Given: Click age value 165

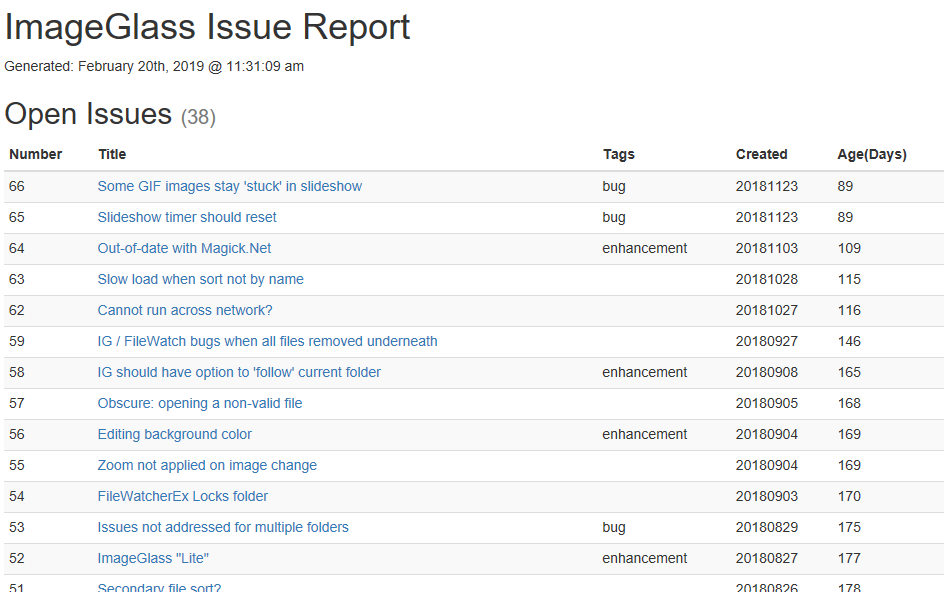Looking at the screenshot, I should click(x=849, y=372).
